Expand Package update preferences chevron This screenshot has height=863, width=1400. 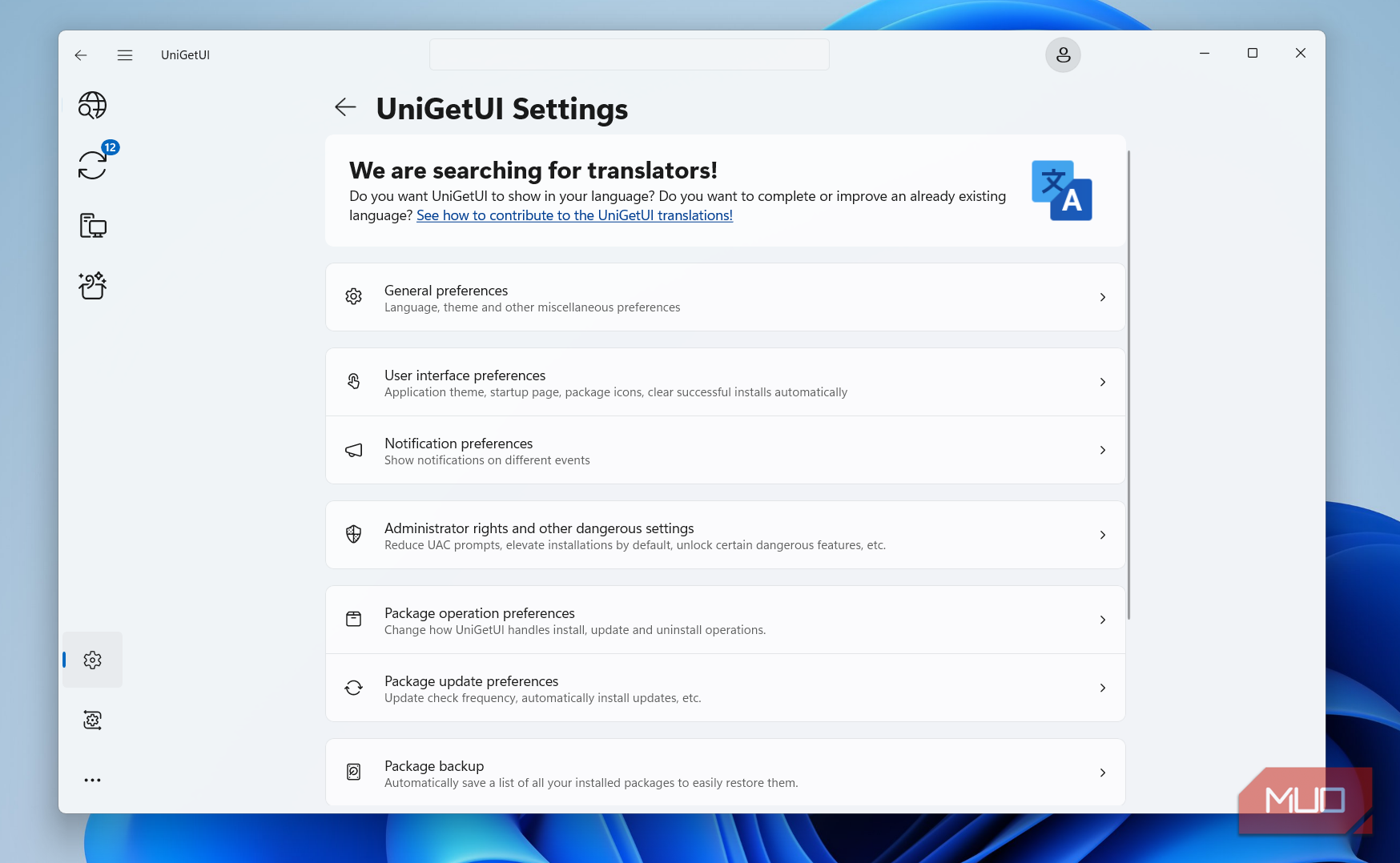pos(1103,688)
